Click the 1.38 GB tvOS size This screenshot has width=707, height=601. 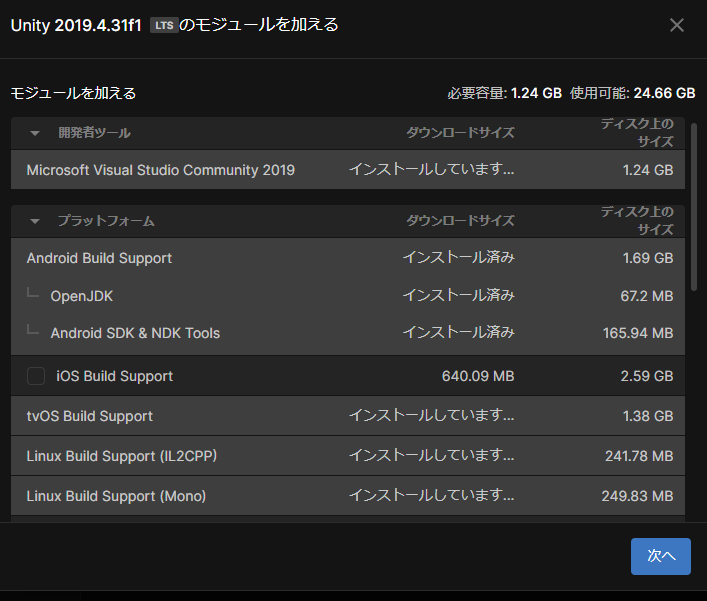click(648, 416)
